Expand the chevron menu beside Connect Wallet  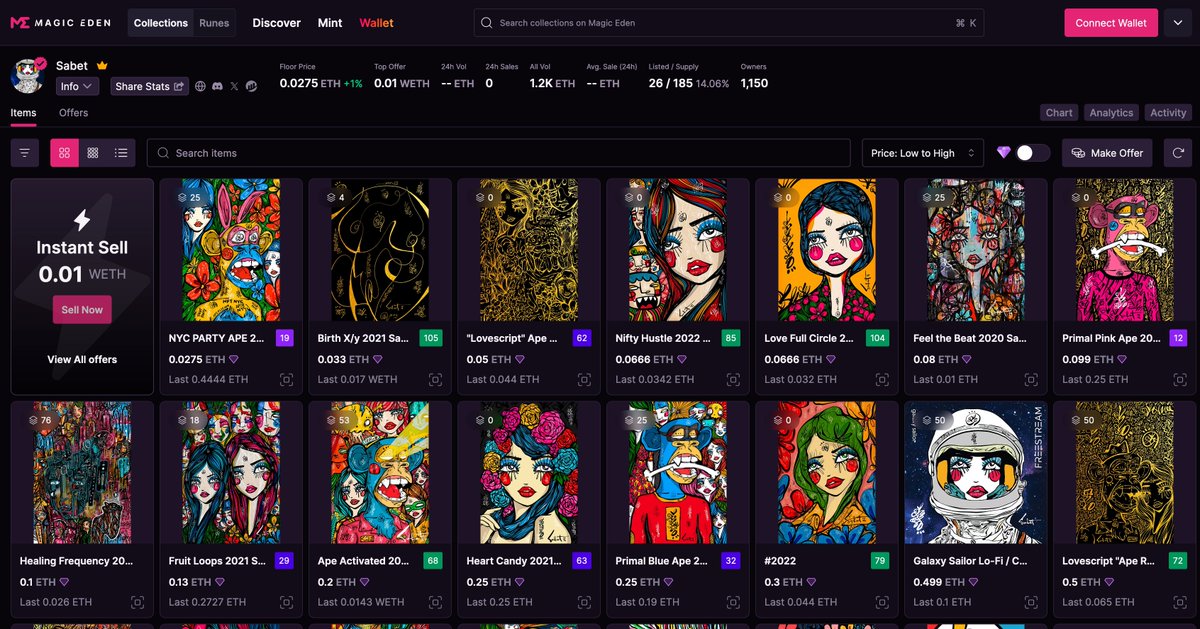click(1176, 22)
